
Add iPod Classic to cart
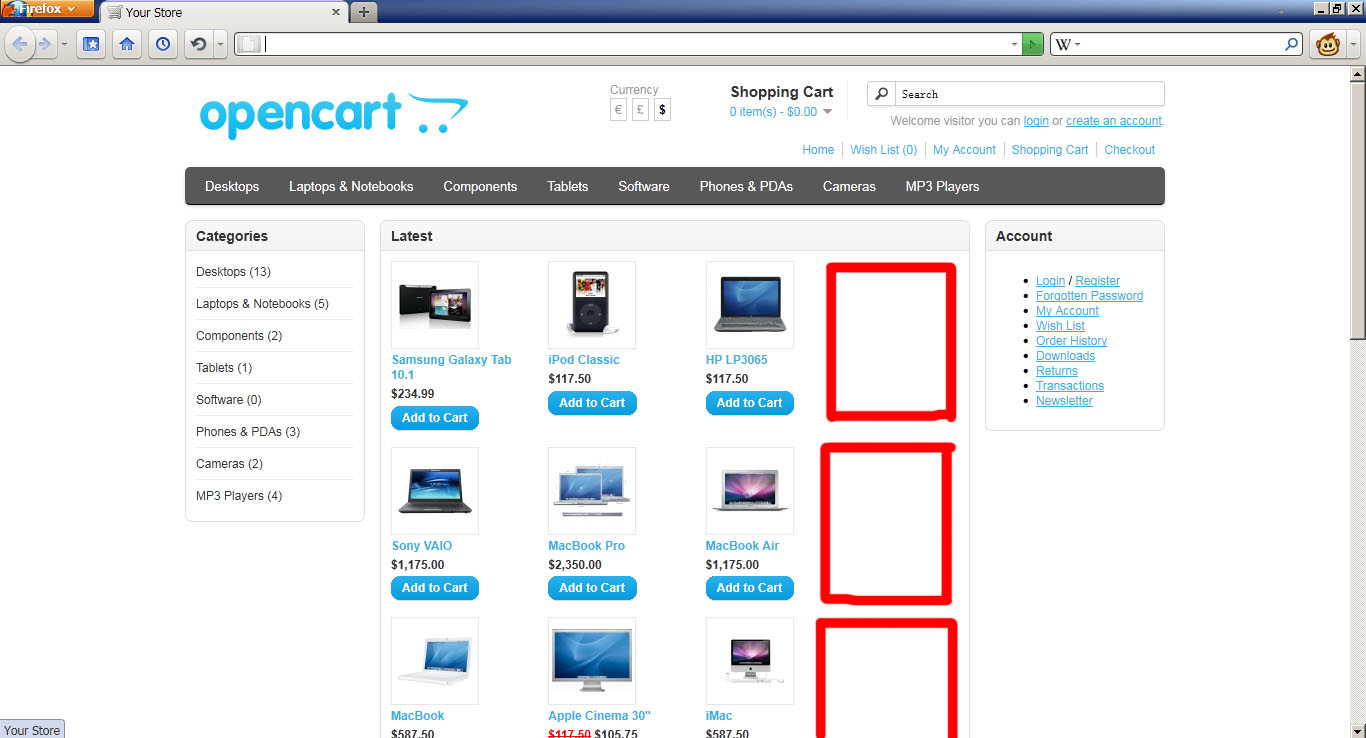point(592,403)
